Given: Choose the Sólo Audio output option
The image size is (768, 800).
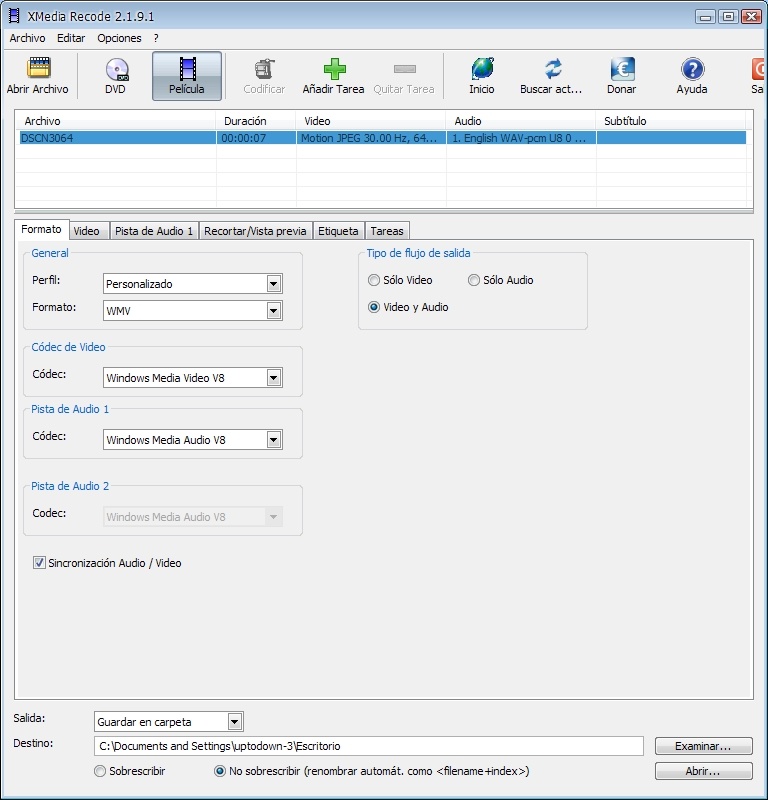Looking at the screenshot, I should click(x=475, y=281).
